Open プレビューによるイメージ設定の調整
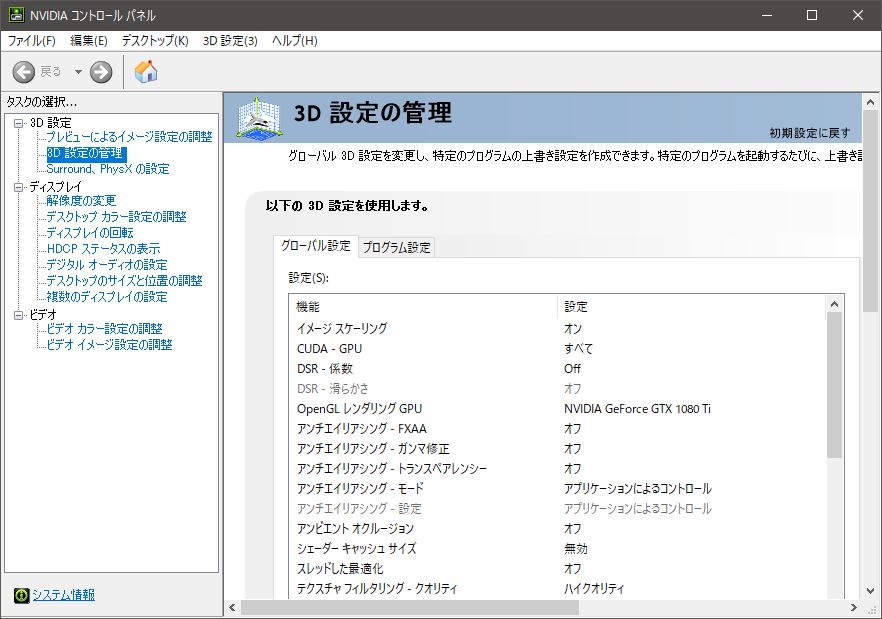Image resolution: width=882 pixels, height=619 pixels. pyautogui.click(x=129, y=137)
